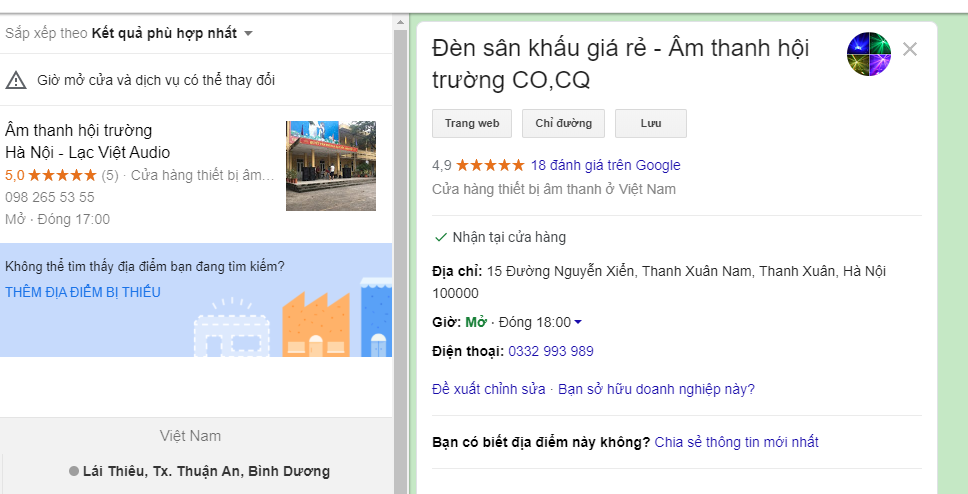This screenshot has width=968, height=494.
Task: Click Mở · Đóng 17:00 text
Action: click(x=57, y=219)
